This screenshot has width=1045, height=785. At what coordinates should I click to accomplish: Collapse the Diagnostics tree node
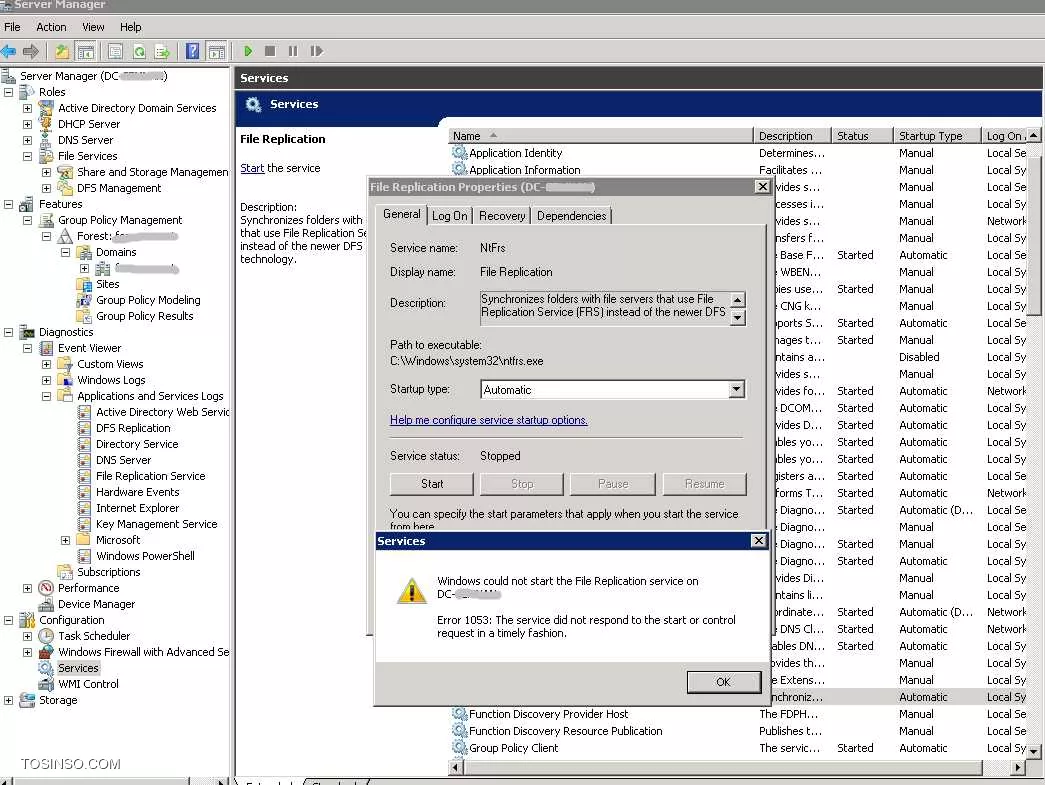coord(9,332)
